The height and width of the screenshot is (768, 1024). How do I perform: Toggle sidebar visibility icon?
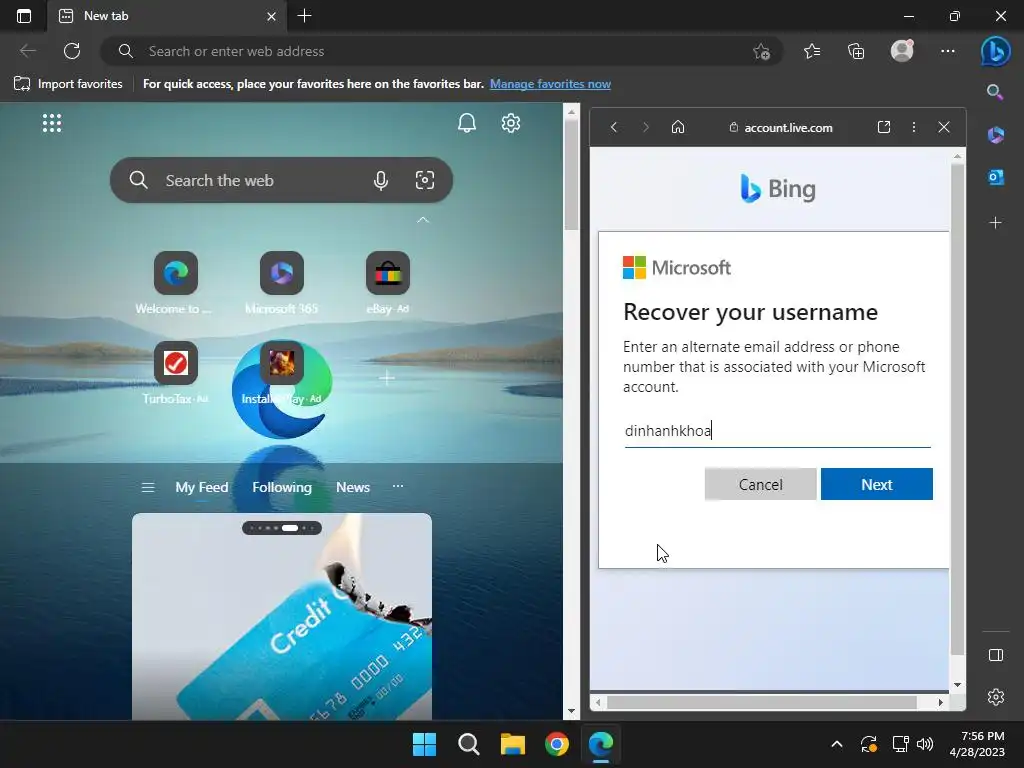click(995, 655)
